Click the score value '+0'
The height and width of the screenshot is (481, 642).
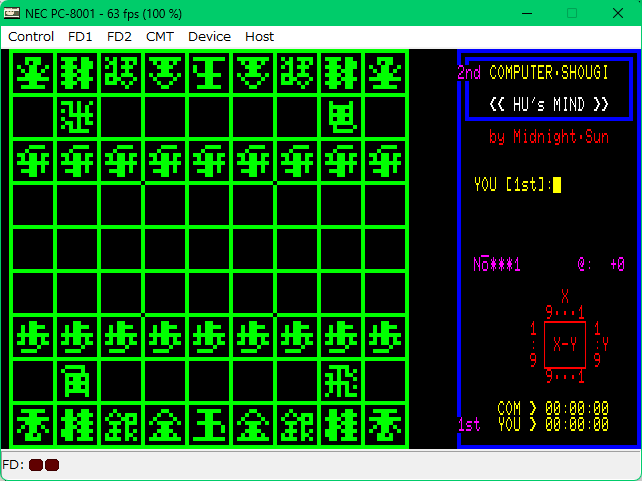click(617, 264)
